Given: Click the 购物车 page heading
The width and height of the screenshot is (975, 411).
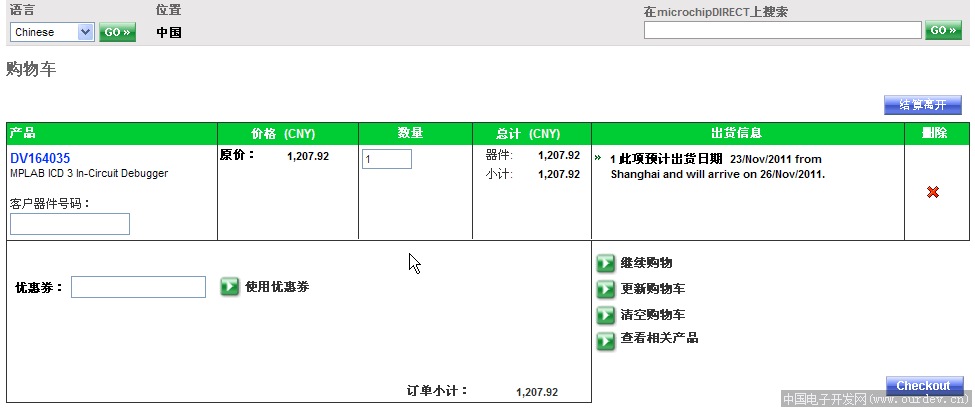Looking at the screenshot, I should (31, 70).
